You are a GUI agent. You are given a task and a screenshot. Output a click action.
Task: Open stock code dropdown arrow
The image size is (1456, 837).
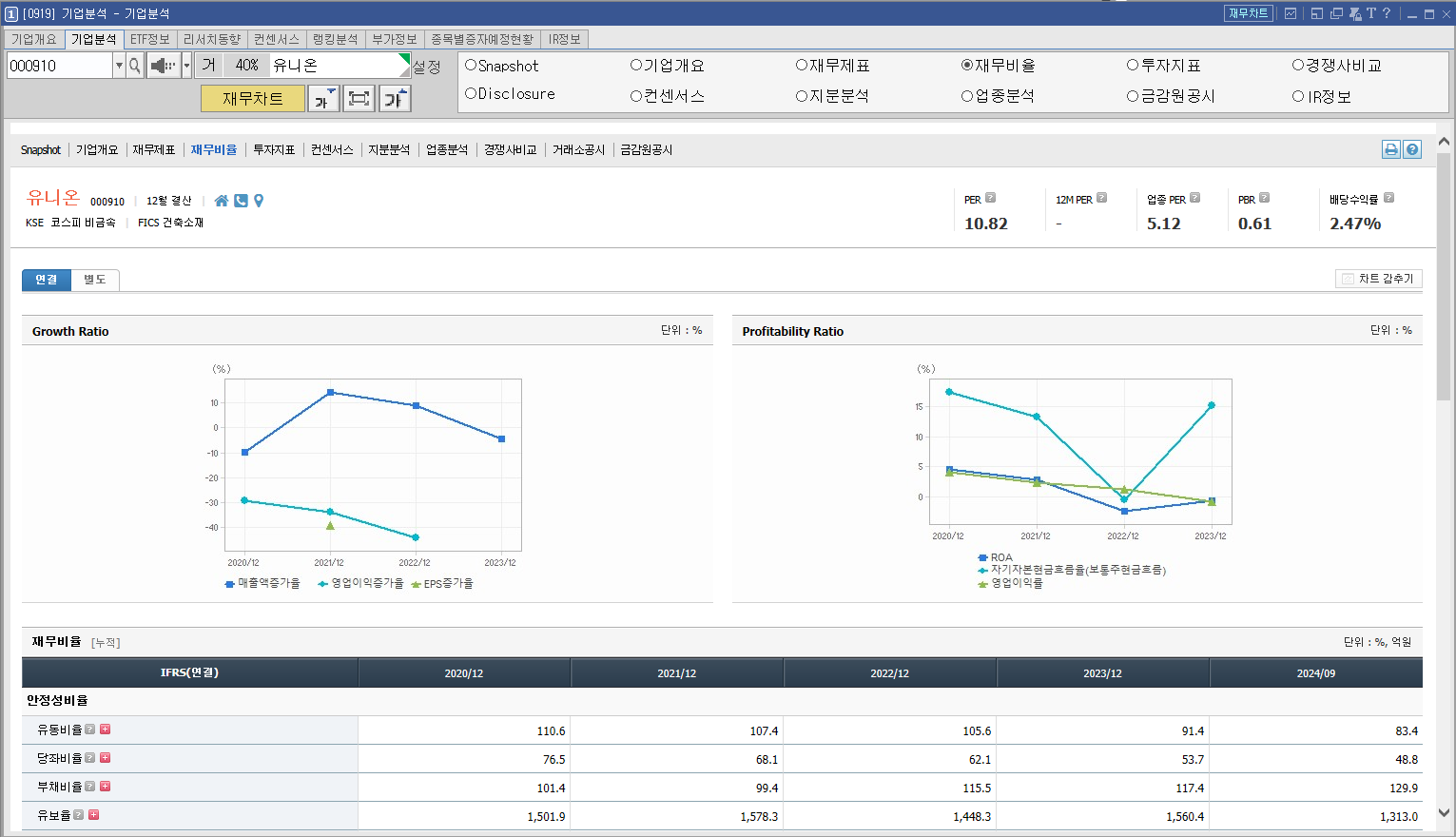119,66
